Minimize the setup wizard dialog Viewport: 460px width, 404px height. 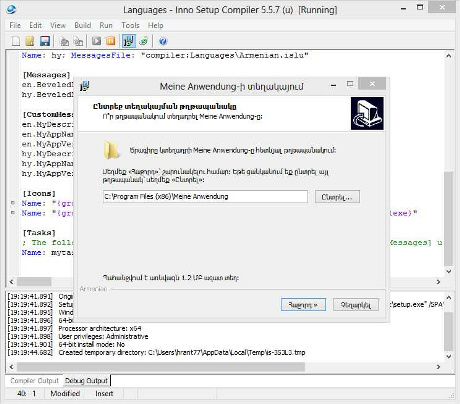click(x=333, y=85)
